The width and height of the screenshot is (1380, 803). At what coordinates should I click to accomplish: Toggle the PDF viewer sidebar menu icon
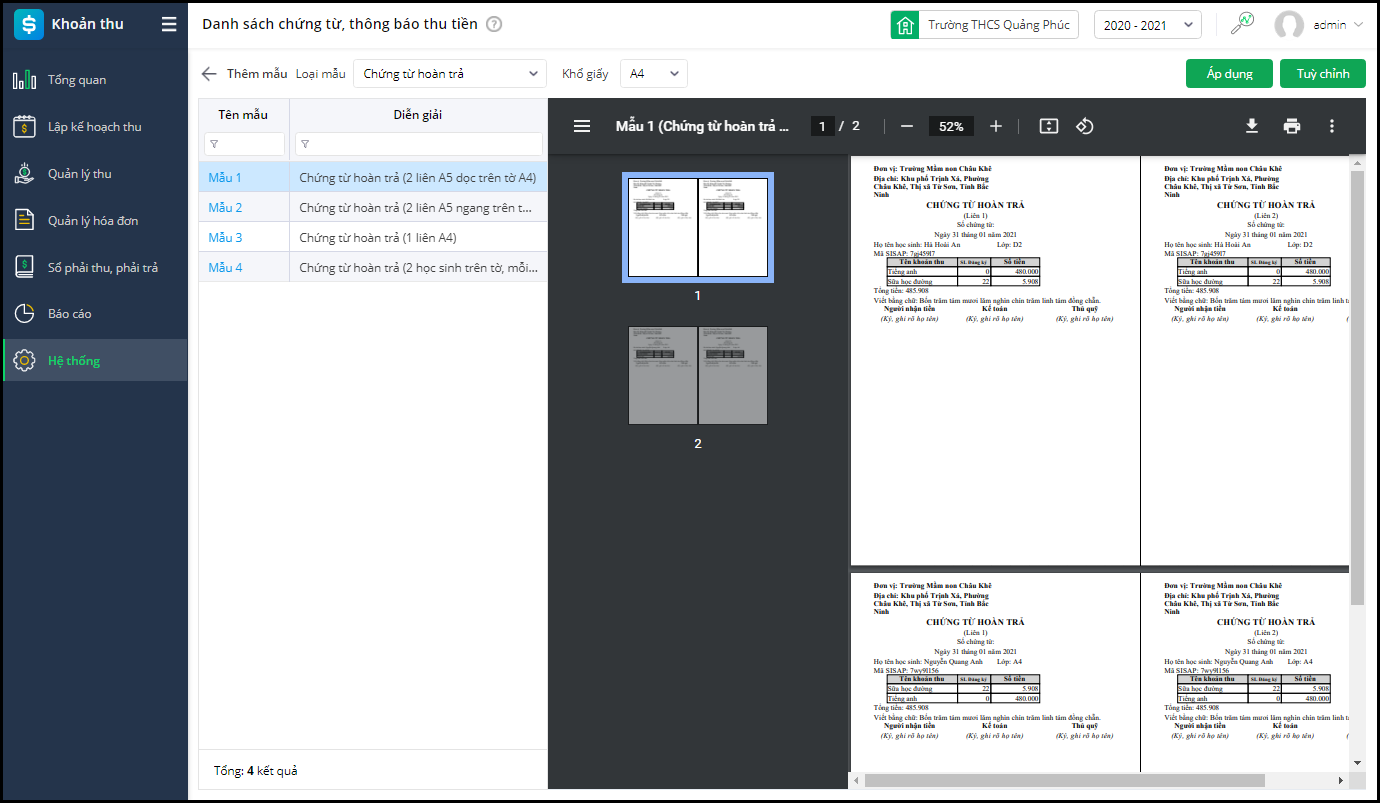[581, 126]
